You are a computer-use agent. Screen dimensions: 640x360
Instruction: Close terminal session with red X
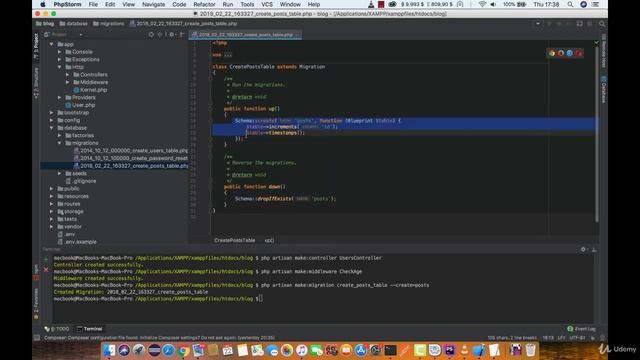[46, 269]
